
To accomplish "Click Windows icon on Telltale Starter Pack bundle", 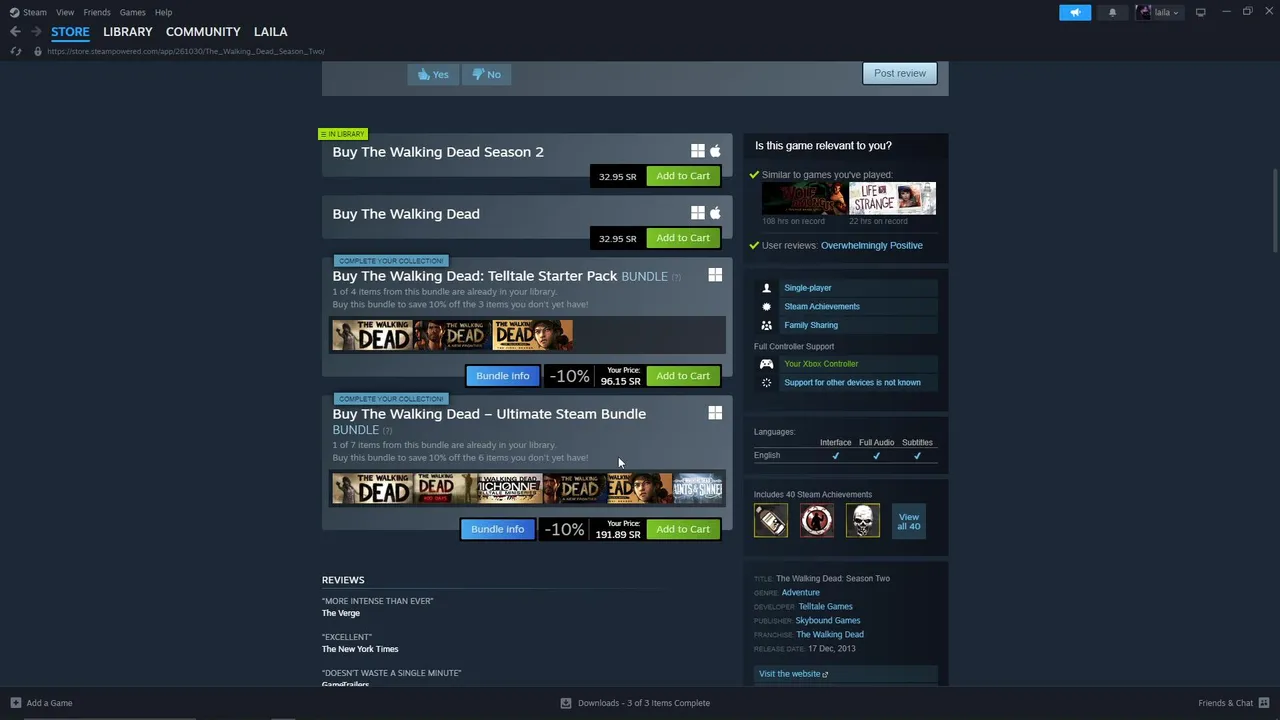I will 715,275.
